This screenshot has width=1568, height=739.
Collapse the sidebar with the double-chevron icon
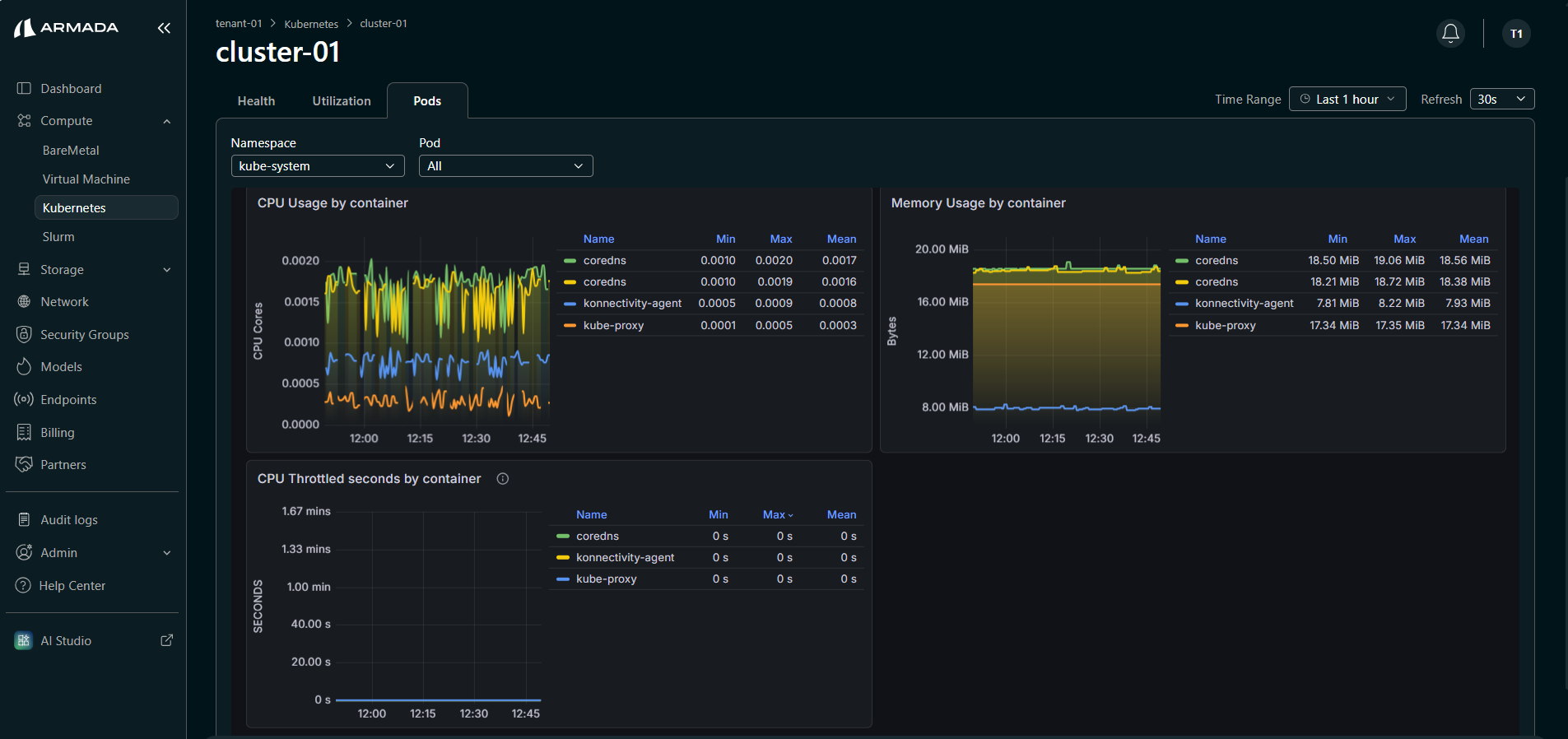tap(165, 28)
